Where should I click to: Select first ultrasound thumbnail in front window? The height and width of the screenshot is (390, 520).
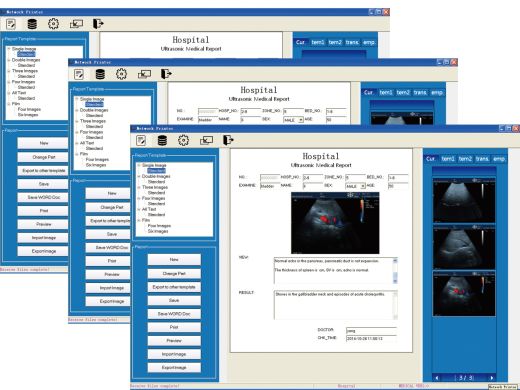point(464,200)
